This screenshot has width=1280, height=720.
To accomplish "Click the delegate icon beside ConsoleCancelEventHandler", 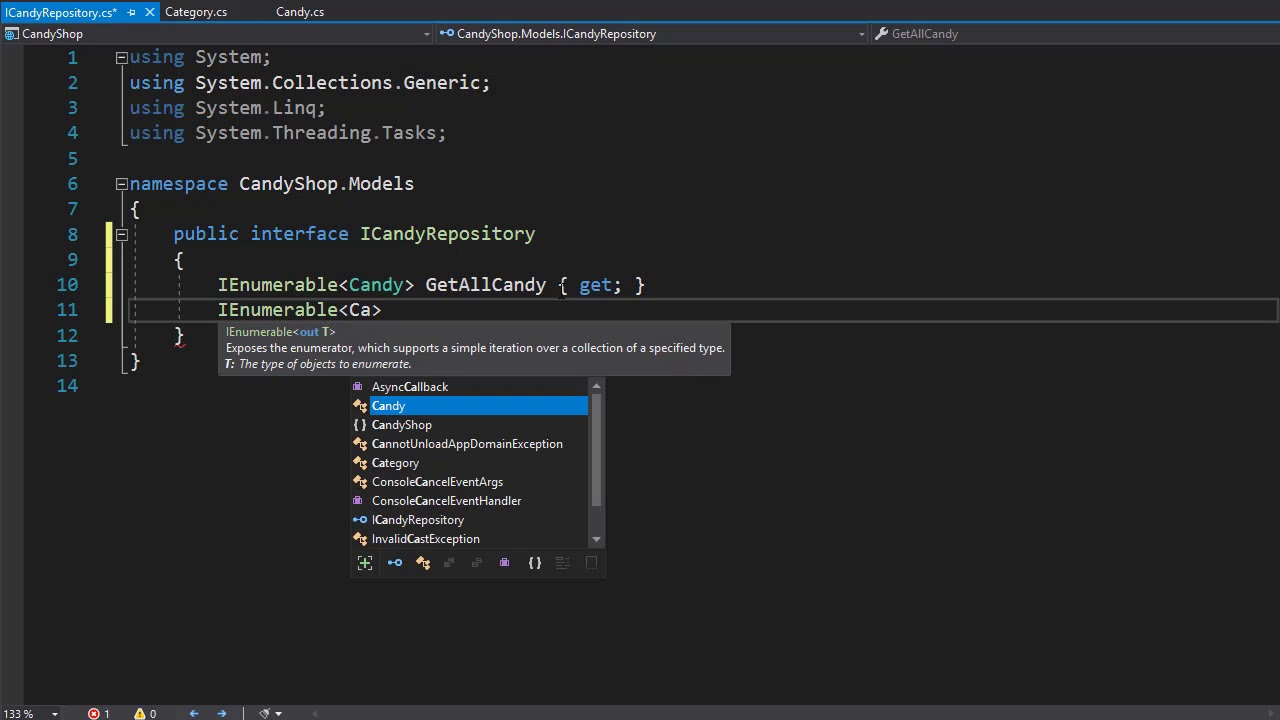I will pyautogui.click(x=358, y=501).
